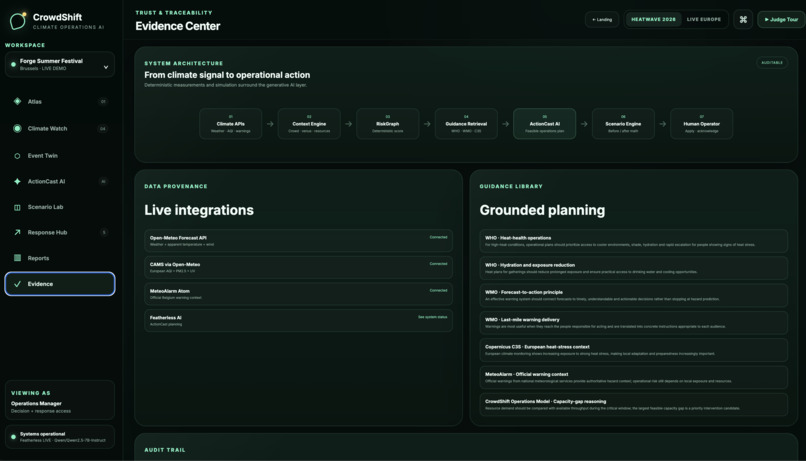Click the green workspace status dot
This screenshot has width=806, height=461.
[13, 64]
